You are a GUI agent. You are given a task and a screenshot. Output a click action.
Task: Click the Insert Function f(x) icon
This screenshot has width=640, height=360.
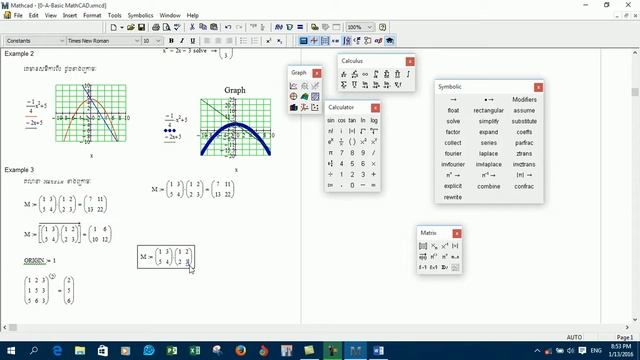279,27
